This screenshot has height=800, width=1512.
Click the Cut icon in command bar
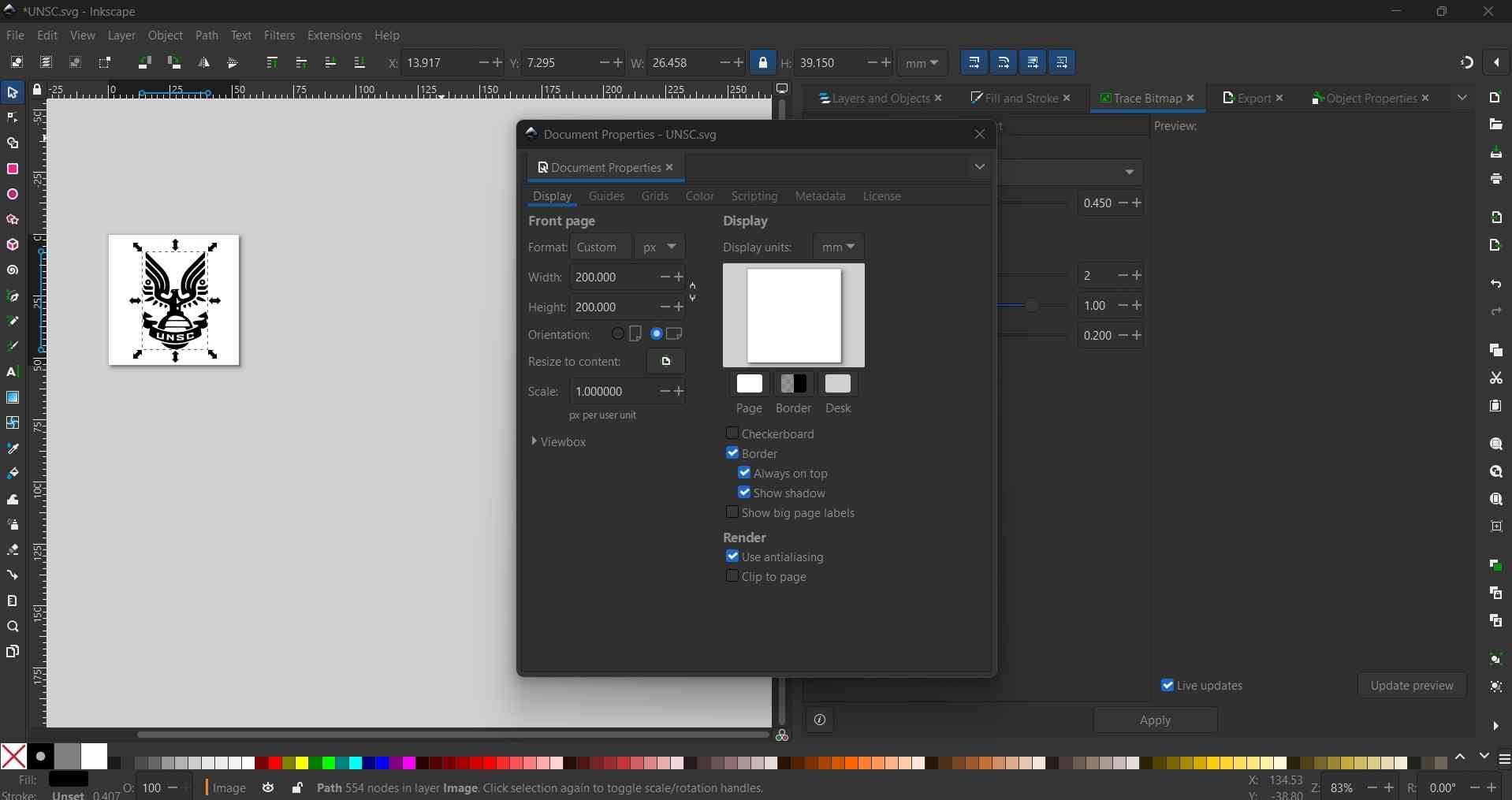pos(1496,378)
